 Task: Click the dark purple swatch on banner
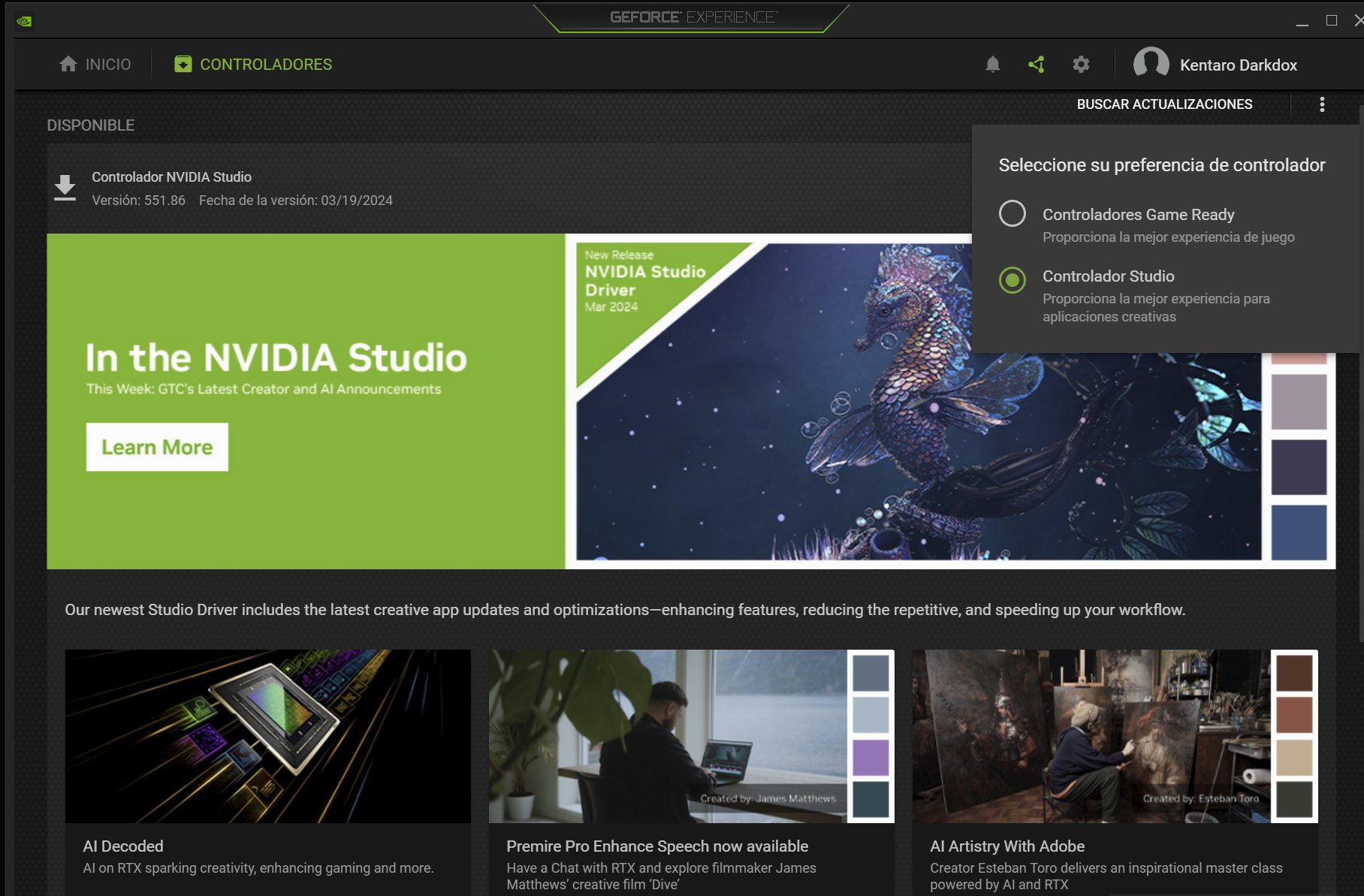tap(1299, 467)
